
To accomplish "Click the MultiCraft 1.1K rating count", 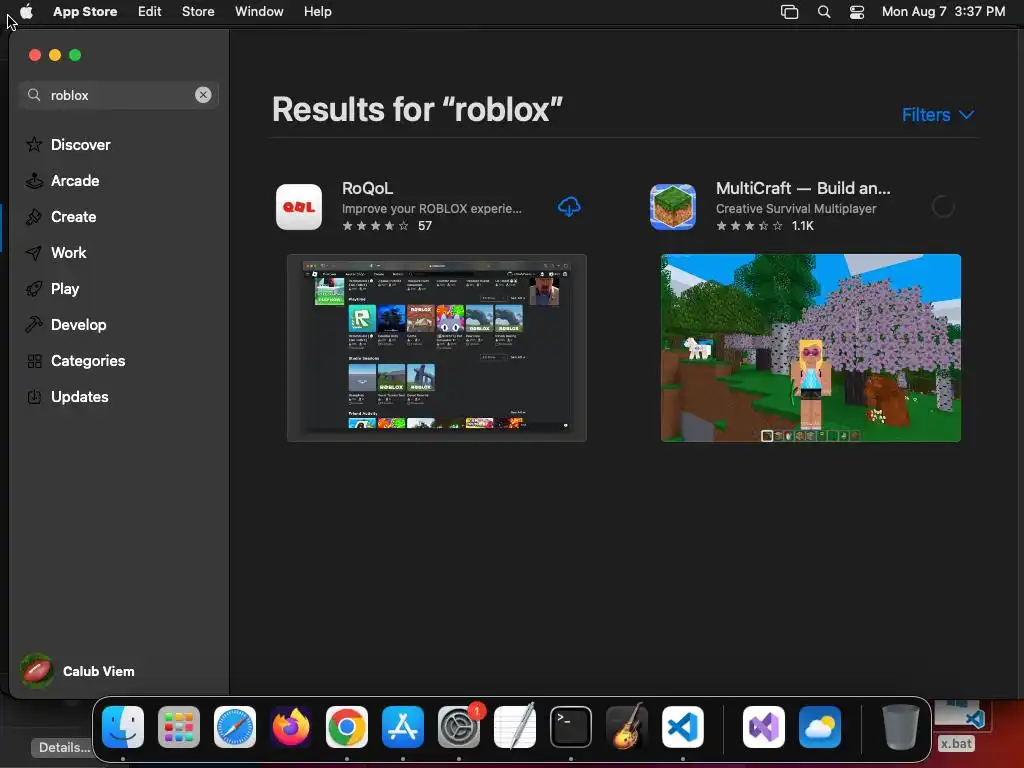I will click(x=803, y=226).
